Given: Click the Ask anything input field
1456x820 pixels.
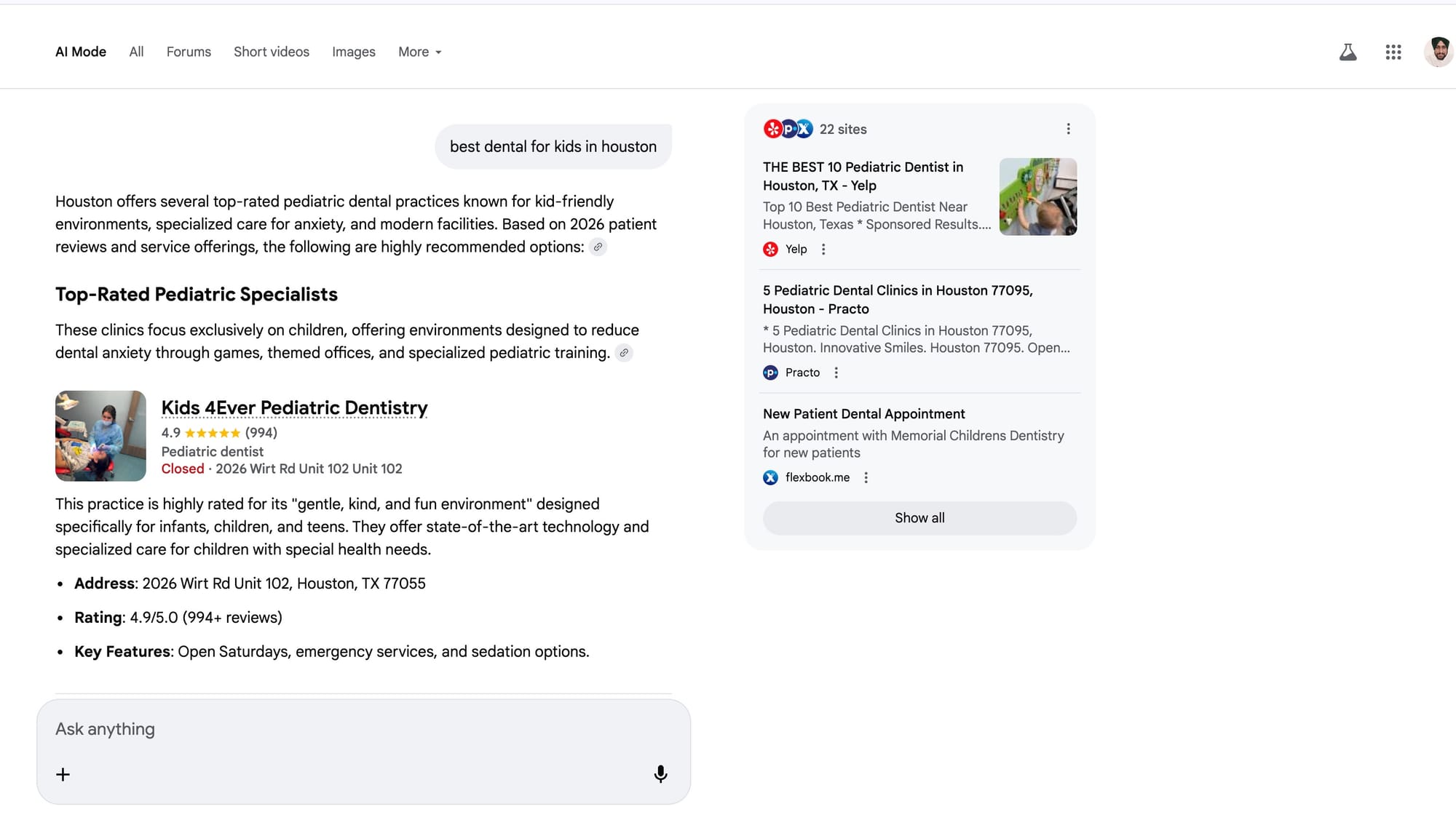Looking at the screenshot, I should pos(291,728).
